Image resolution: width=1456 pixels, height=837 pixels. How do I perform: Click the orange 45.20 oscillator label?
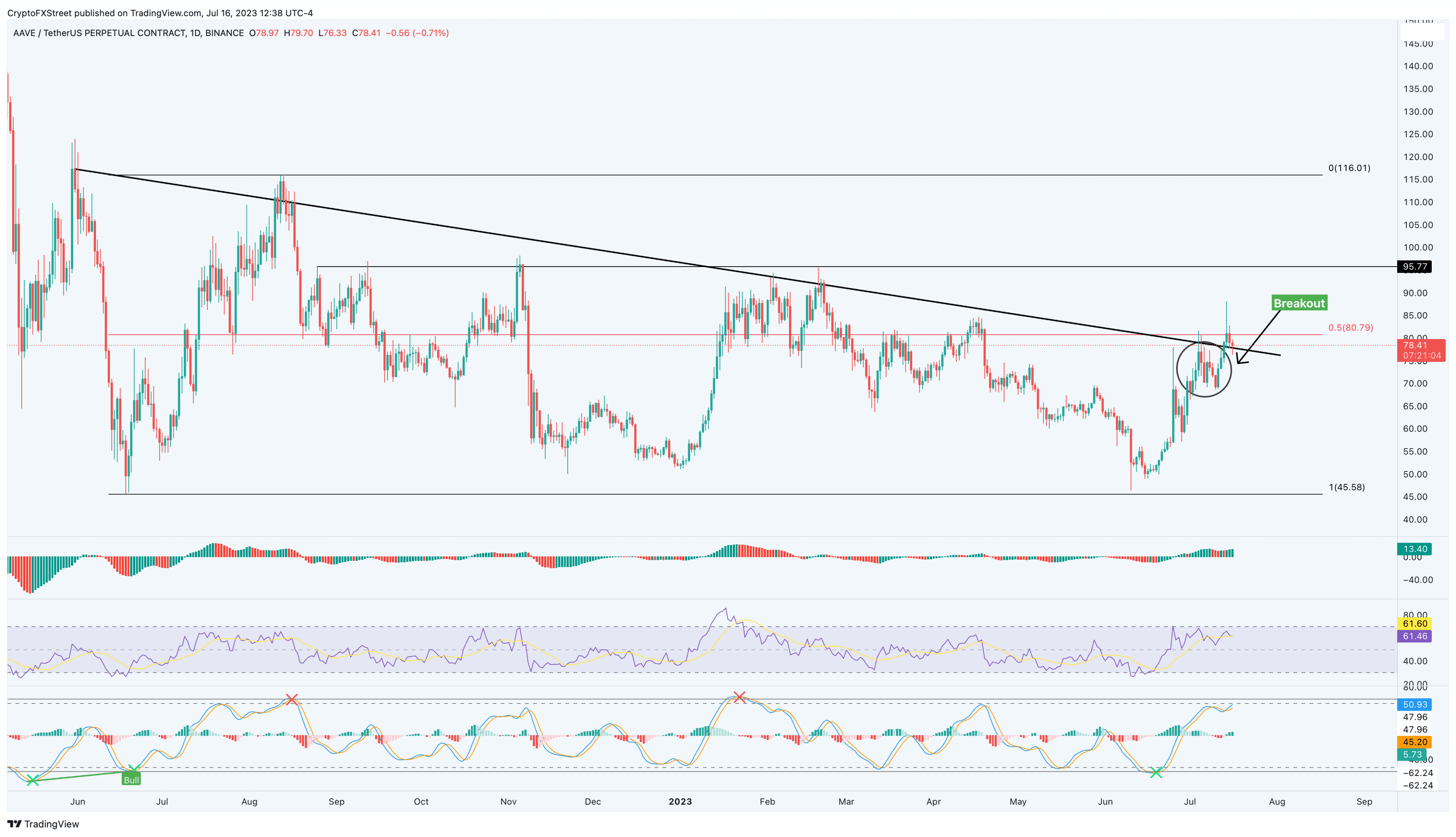click(x=1415, y=741)
